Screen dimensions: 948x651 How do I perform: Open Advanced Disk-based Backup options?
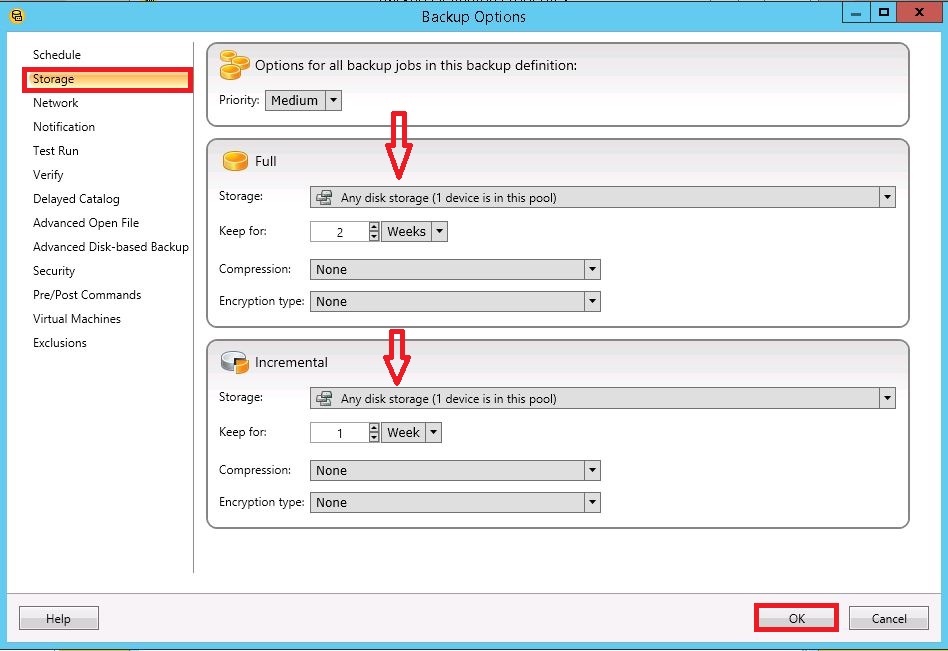[111, 247]
